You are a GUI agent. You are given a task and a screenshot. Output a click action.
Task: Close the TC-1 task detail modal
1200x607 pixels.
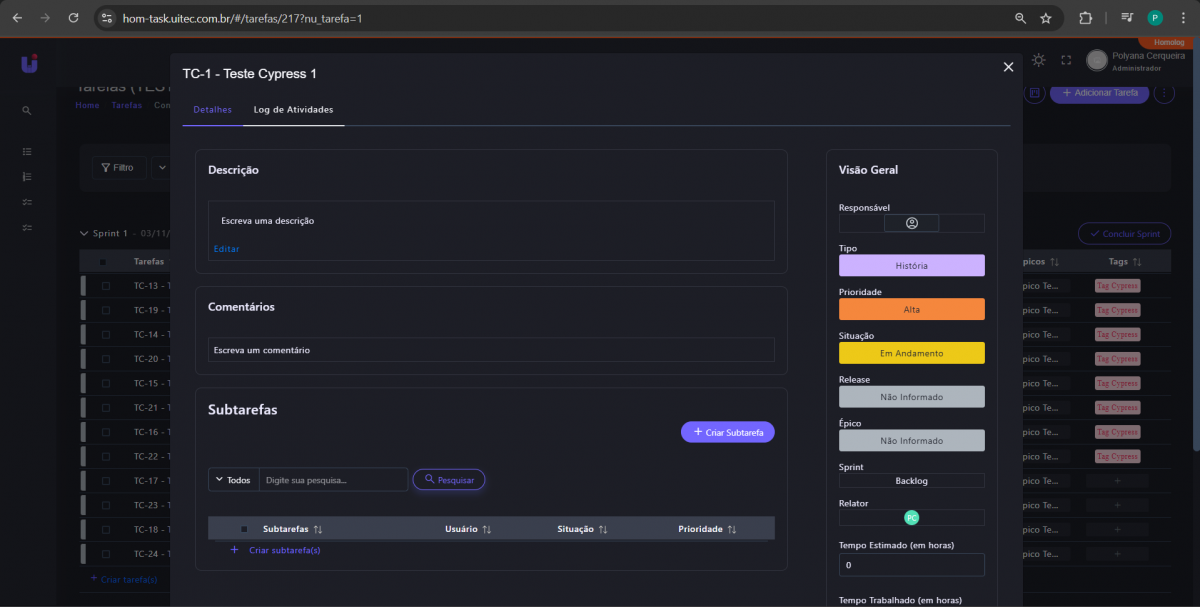click(x=1008, y=67)
